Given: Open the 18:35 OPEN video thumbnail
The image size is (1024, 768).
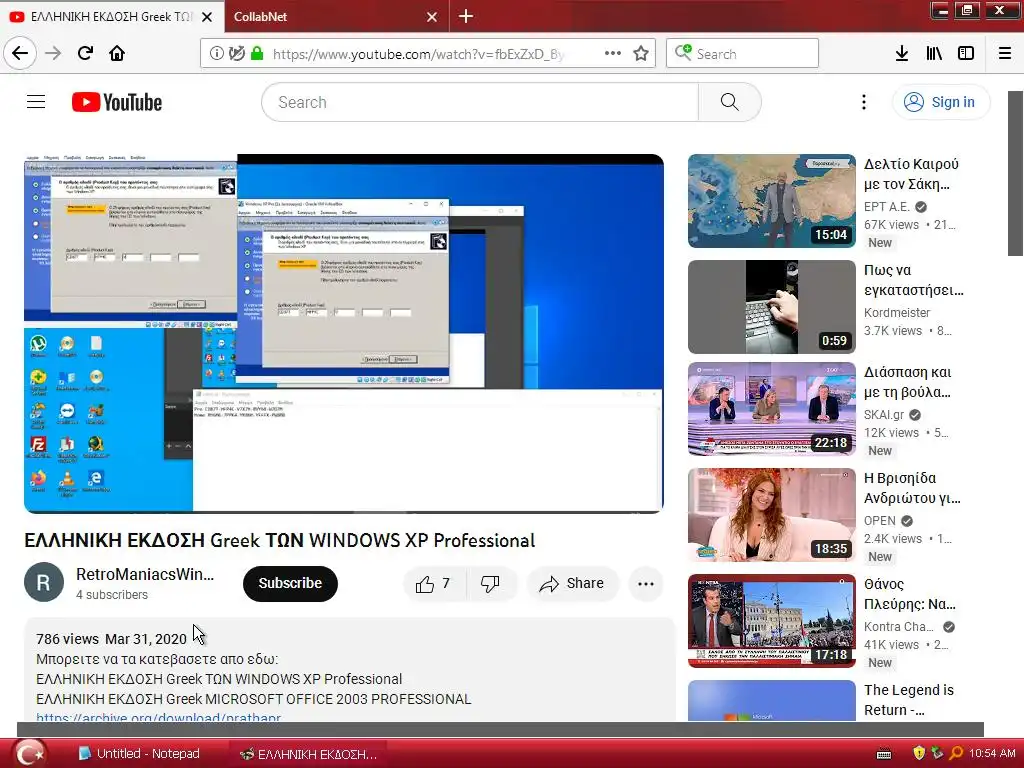Looking at the screenshot, I should 771,515.
